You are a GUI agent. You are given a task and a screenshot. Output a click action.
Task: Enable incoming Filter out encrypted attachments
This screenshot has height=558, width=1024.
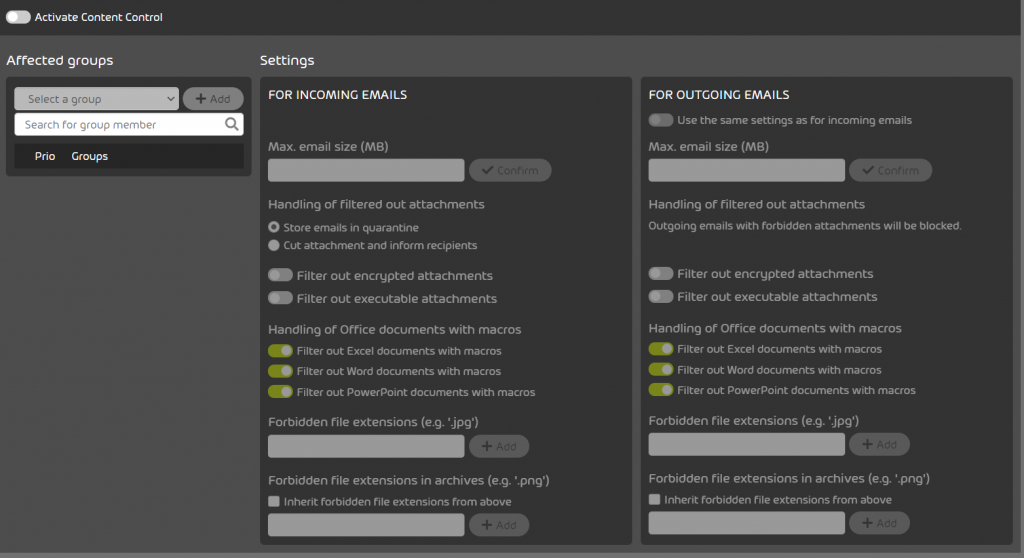(280, 275)
